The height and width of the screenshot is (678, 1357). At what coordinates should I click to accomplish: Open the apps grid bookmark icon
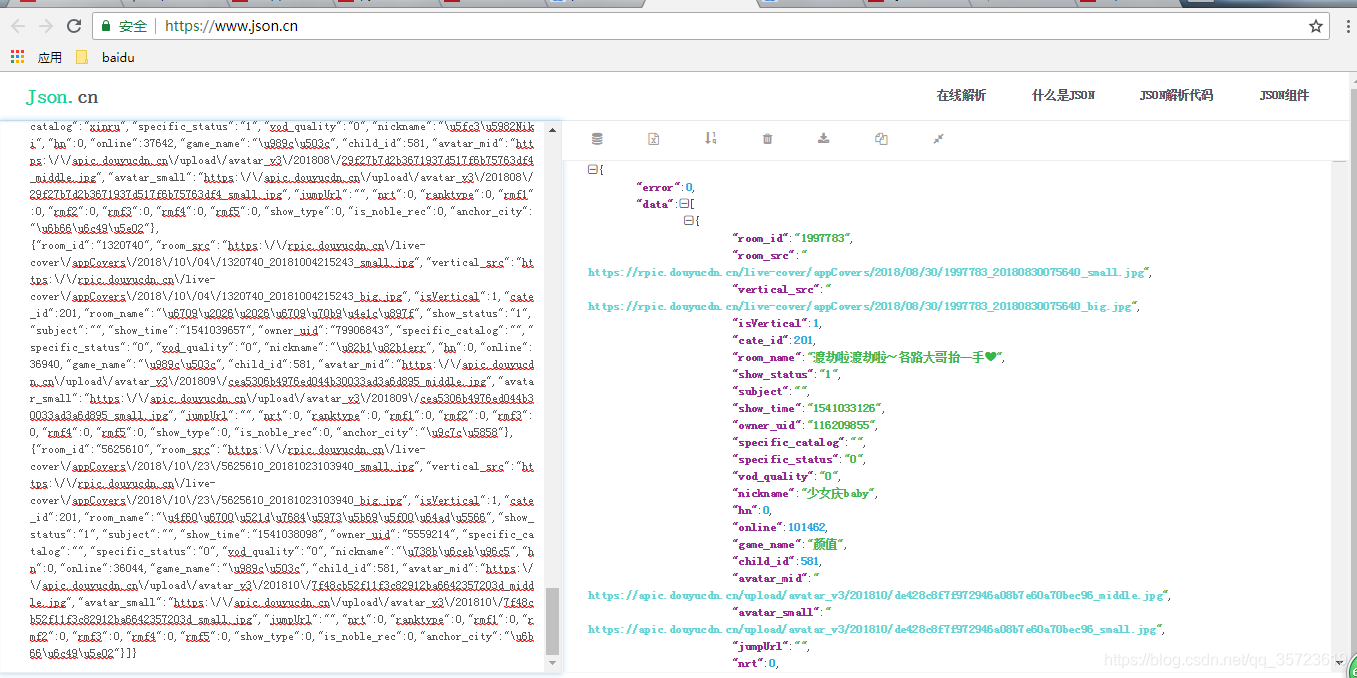17,57
